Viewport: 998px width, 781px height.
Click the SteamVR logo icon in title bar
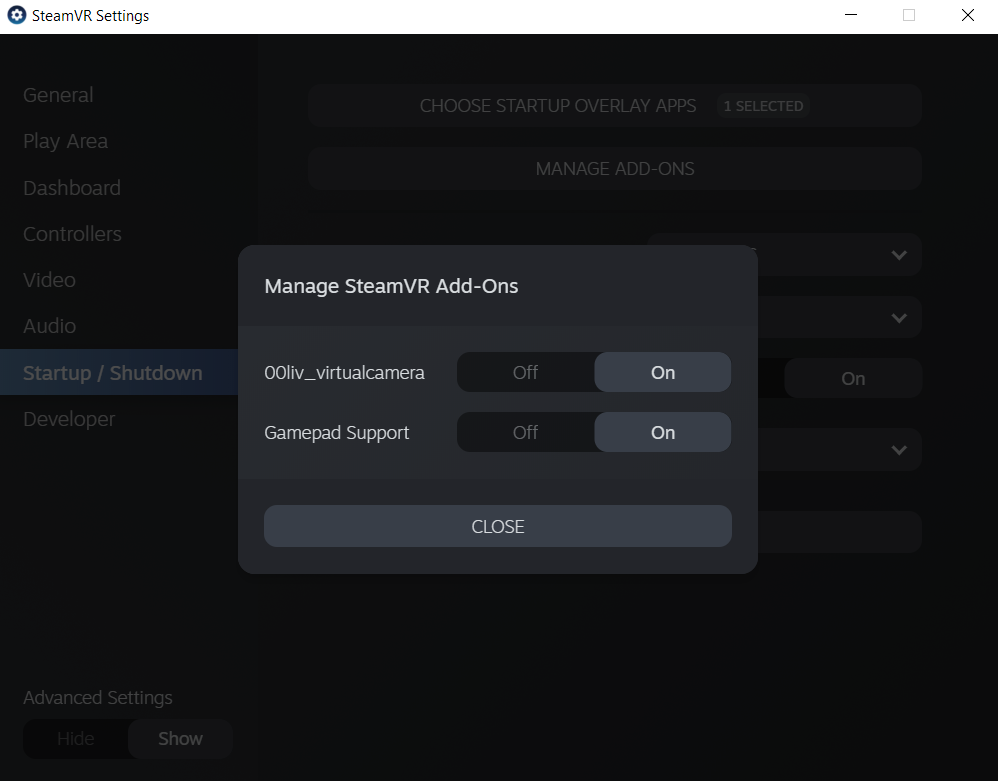pos(17,15)
